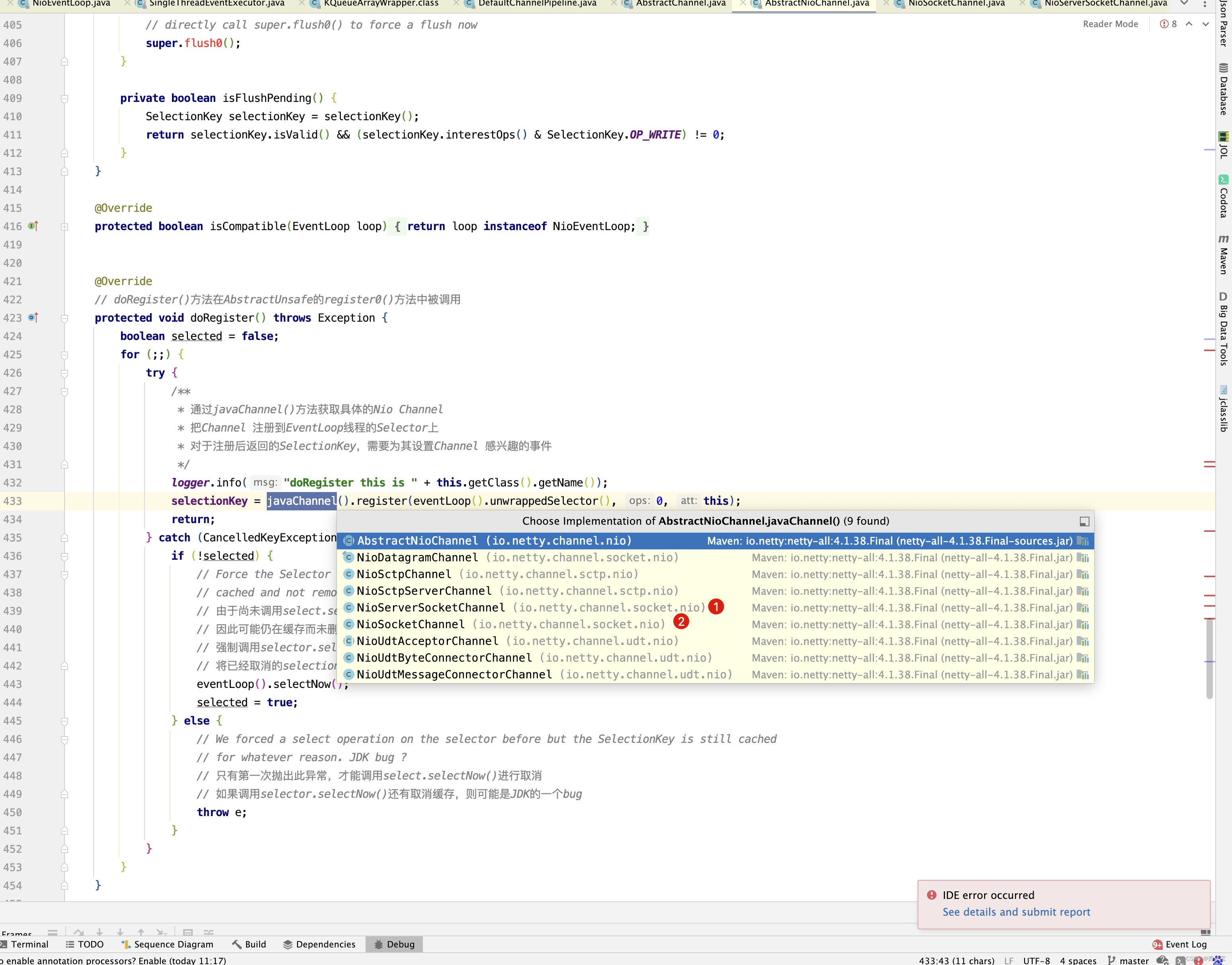Open the Database tool window sidebar
The image size is (1232, 965).
tap(1223, 90)
